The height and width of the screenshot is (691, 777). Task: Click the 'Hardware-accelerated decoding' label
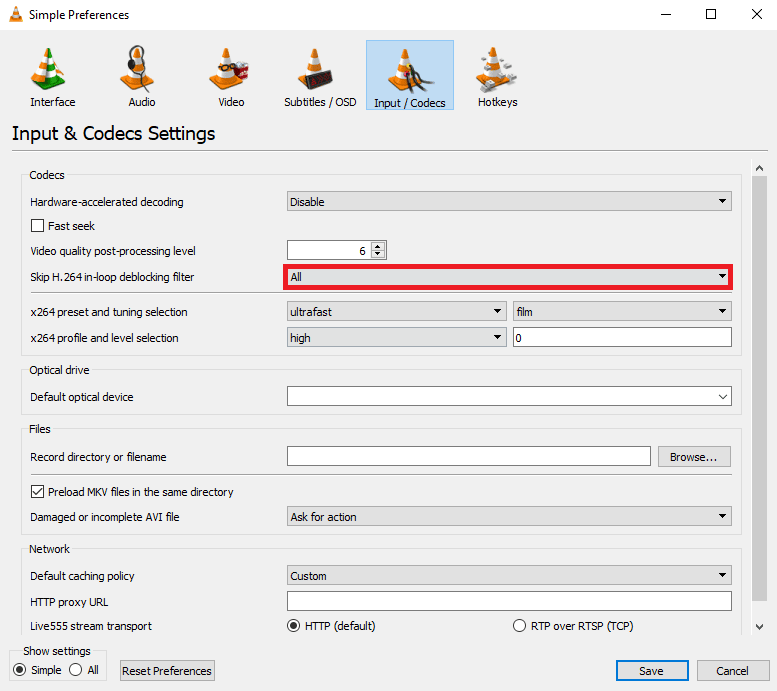tap(107, 202)
